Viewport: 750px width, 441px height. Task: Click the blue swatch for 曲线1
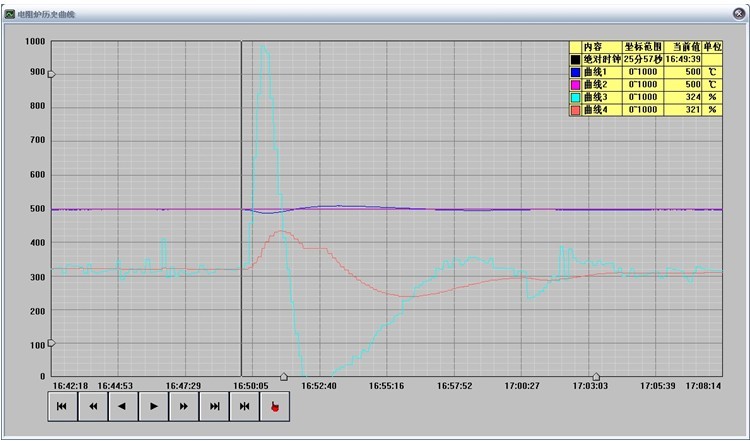575,72
